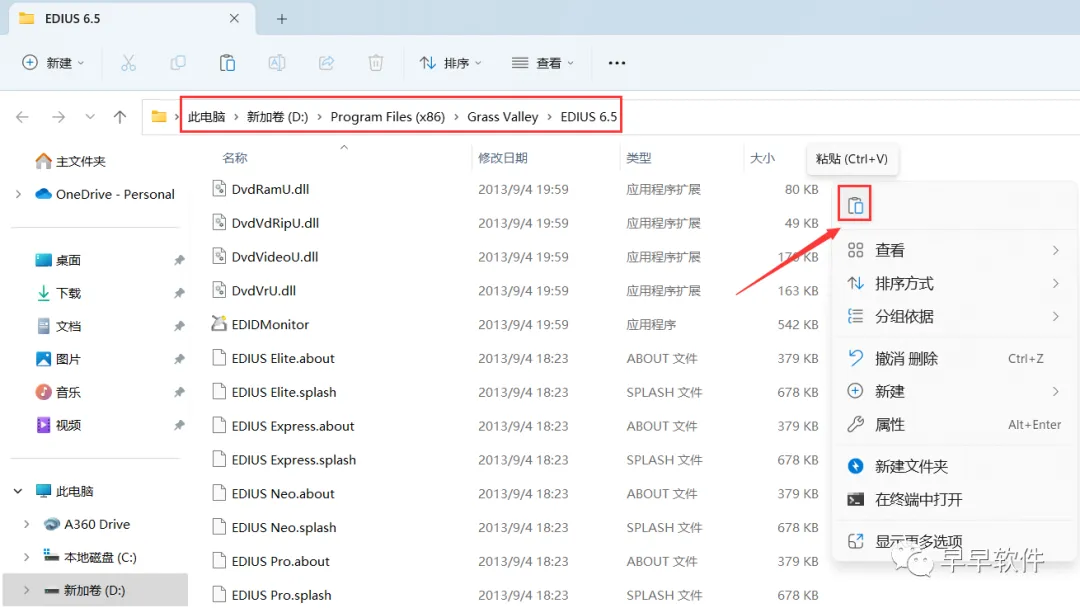This screenshot has height=608, width=1080.
Task: Expand the 新加卷 (D:) tree node
Action: [26, 590]
